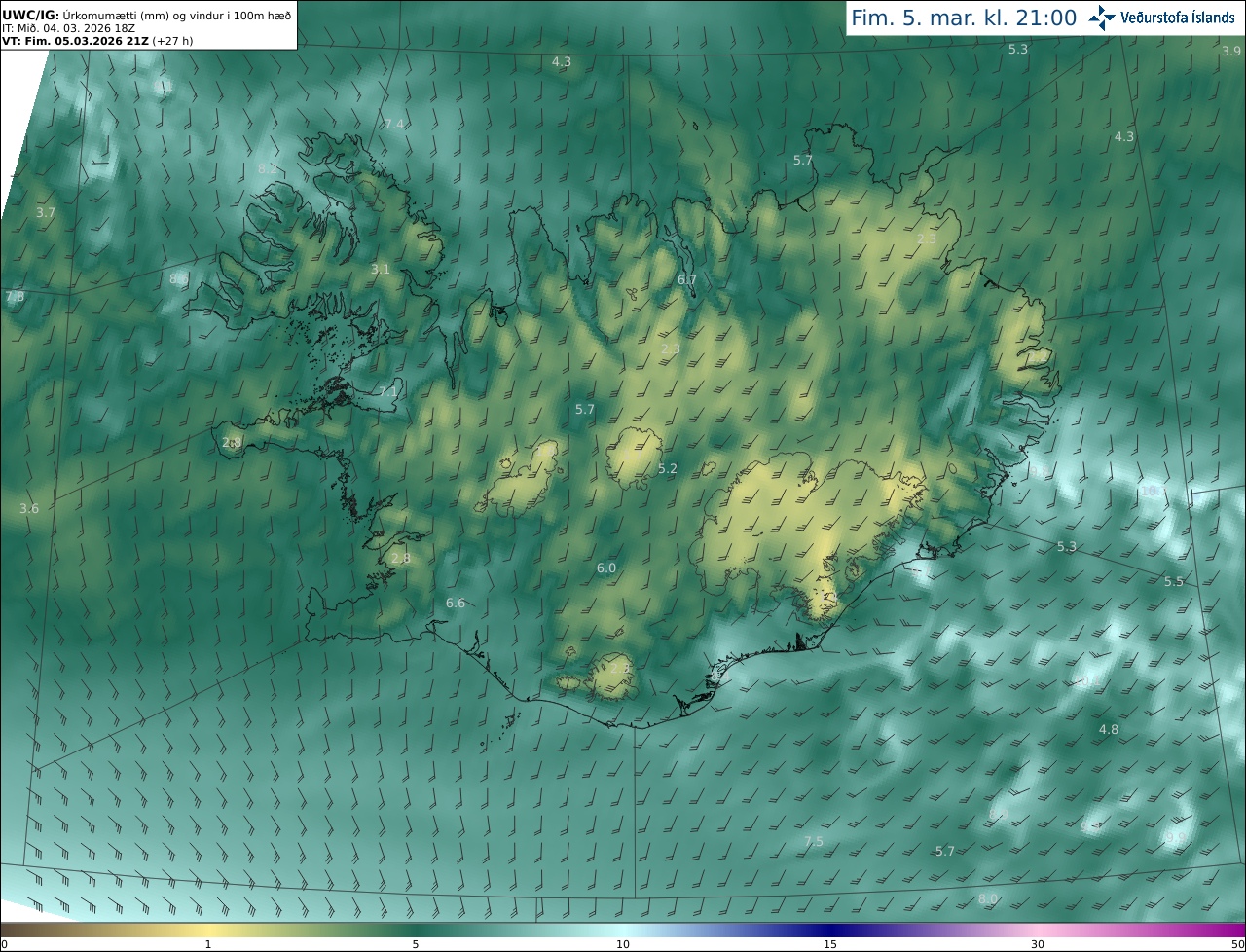Click the '0' tick label on the color scale

pos(4,944)
